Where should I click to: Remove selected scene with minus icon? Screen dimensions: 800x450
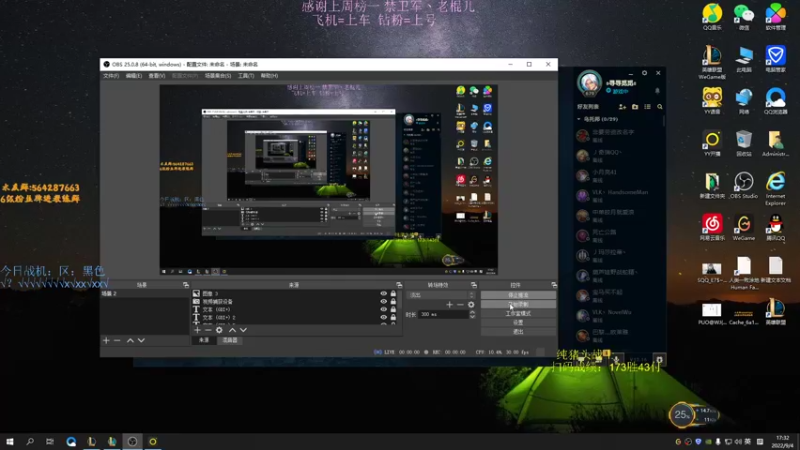[117, 340]
